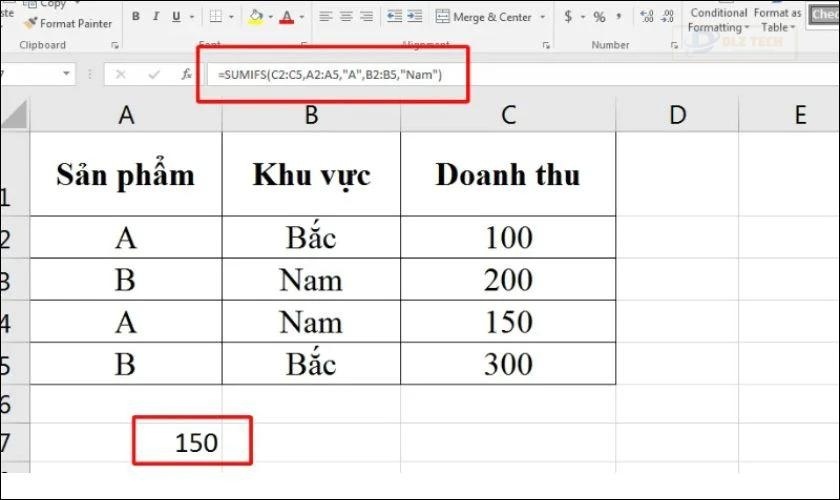840x500 pixels.
Task: Select cell A3 containing B
Action: click(x=126, y=279)
